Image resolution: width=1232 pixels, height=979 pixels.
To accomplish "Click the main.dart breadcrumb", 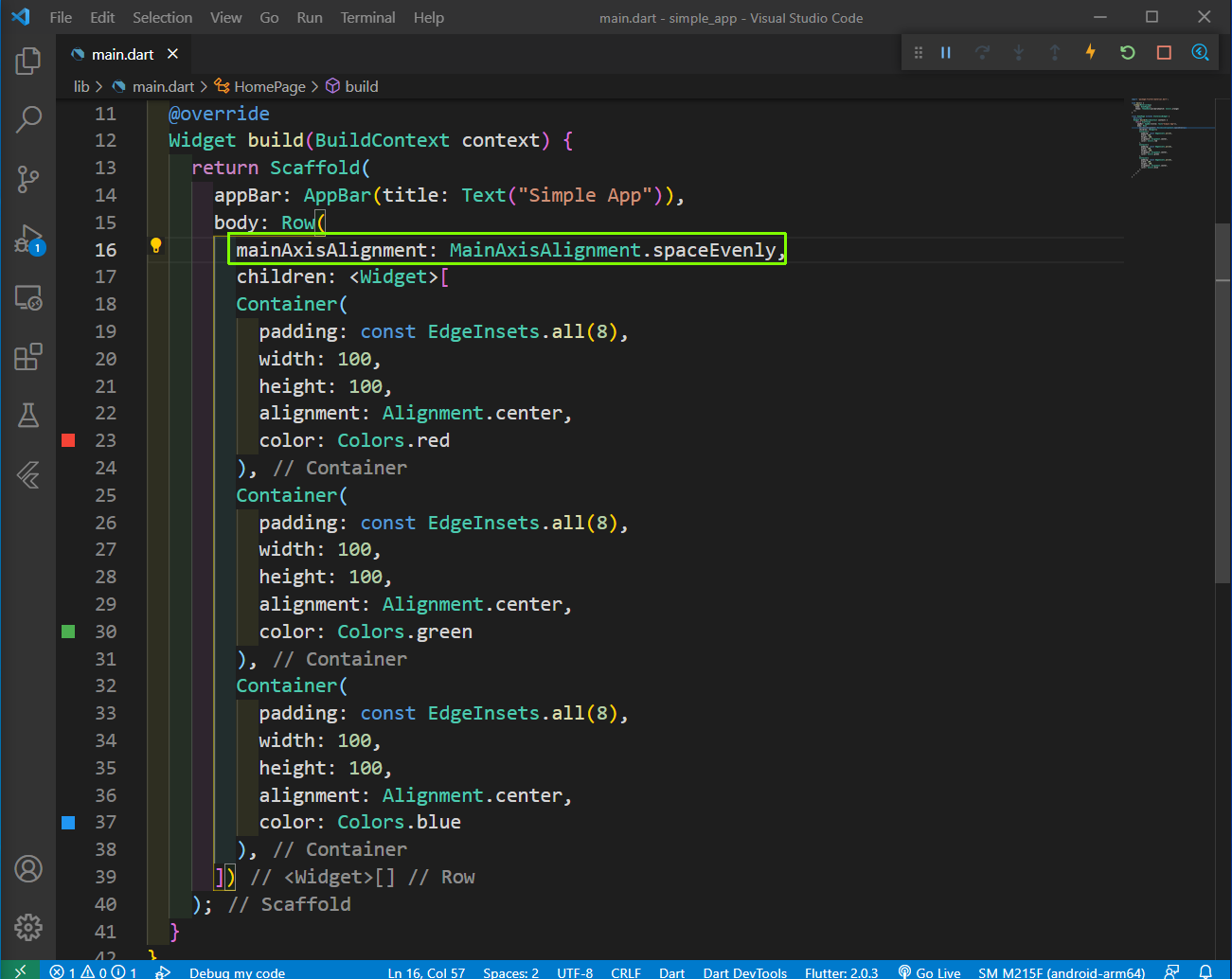I will 163,86.
